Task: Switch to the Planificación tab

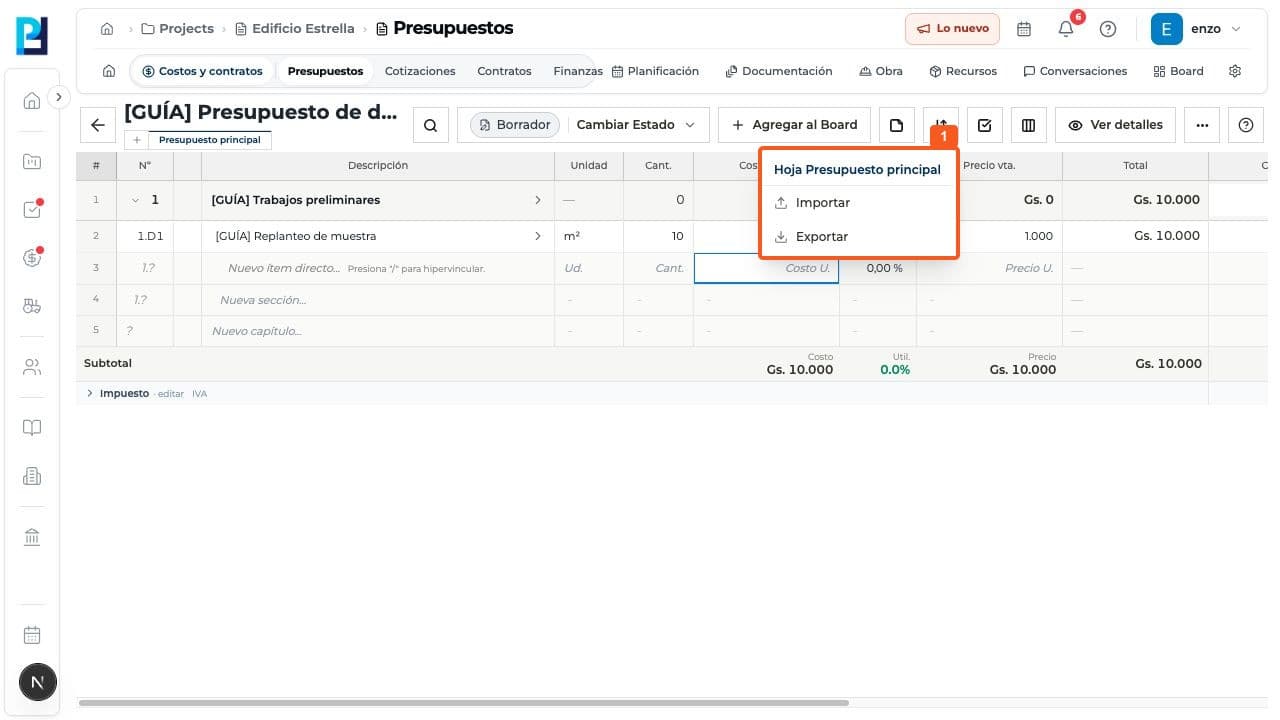Action: click(655, 71)
